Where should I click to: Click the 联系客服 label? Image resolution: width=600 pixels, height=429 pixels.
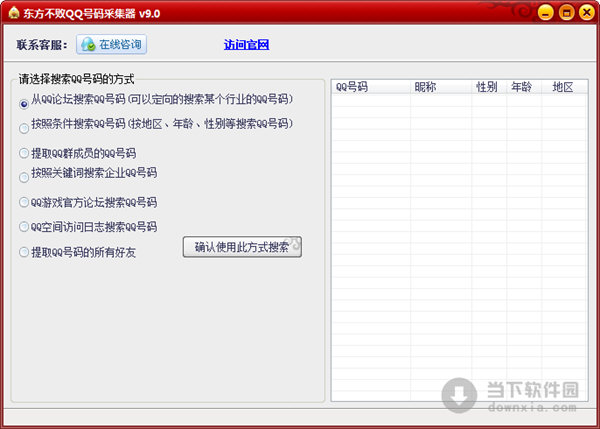42,45
